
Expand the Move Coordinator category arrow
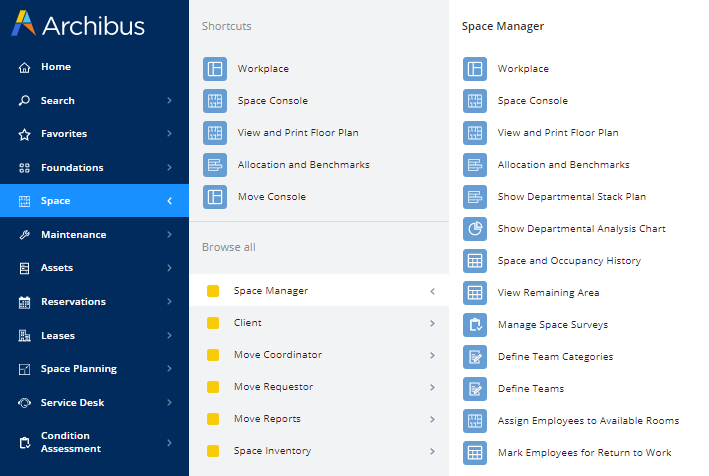pos(432,355)
